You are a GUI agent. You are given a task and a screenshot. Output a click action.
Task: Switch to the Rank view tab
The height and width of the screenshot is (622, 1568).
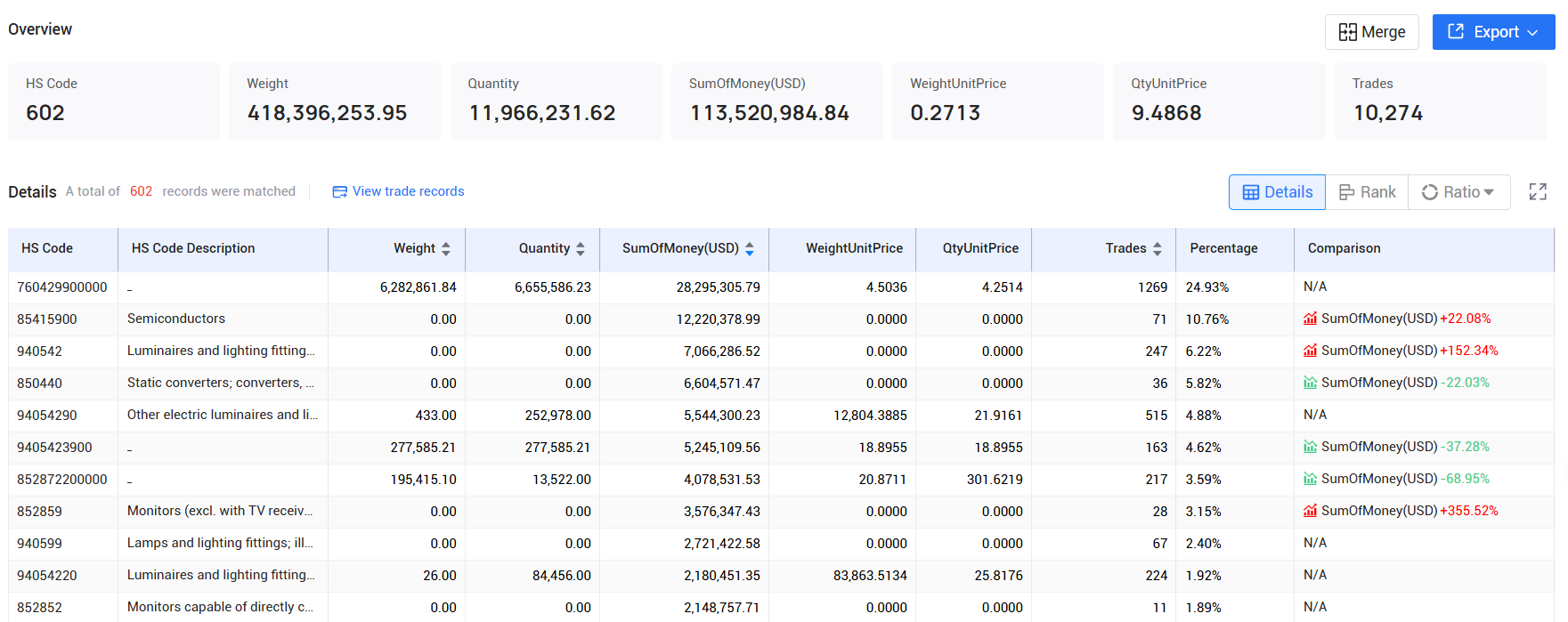(x=1367, y=192)
